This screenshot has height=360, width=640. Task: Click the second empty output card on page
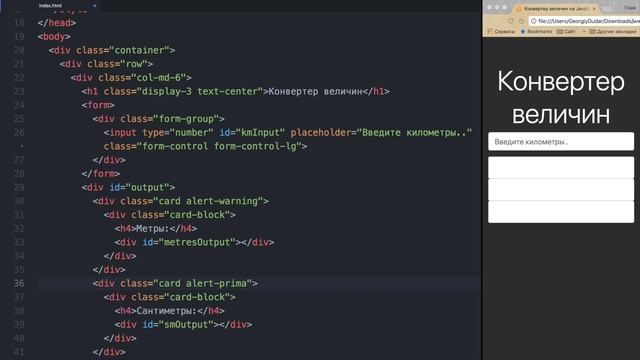[x=561, y=189]
